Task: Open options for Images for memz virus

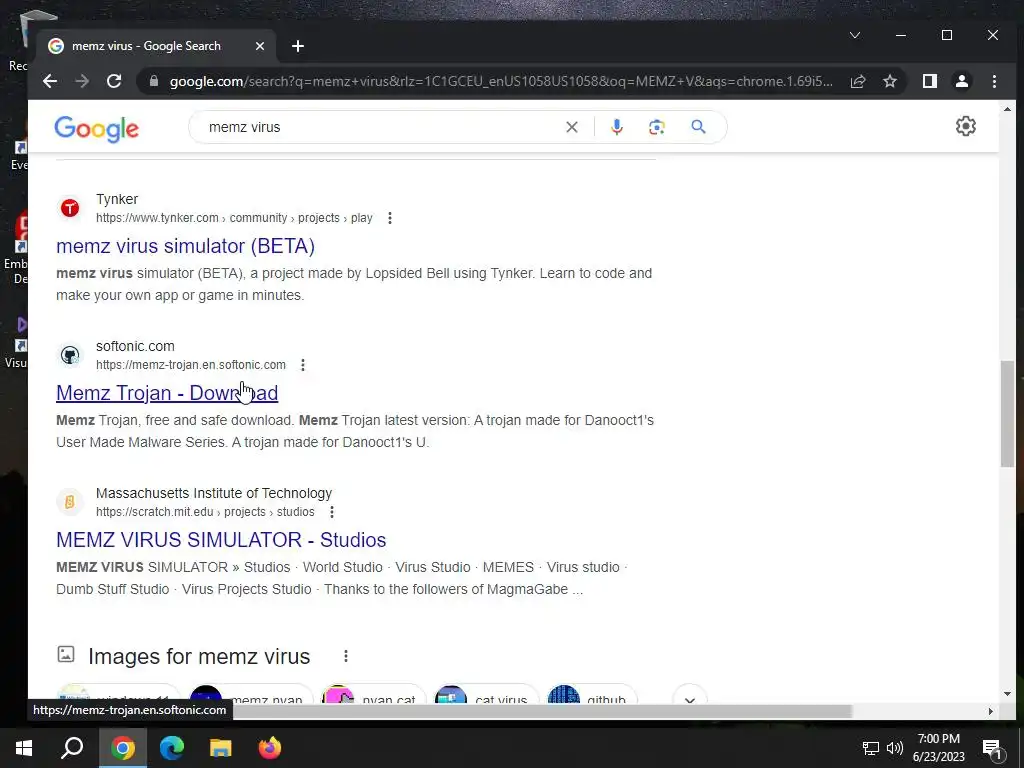Action: pyautogui.click(x=345, y=656)
